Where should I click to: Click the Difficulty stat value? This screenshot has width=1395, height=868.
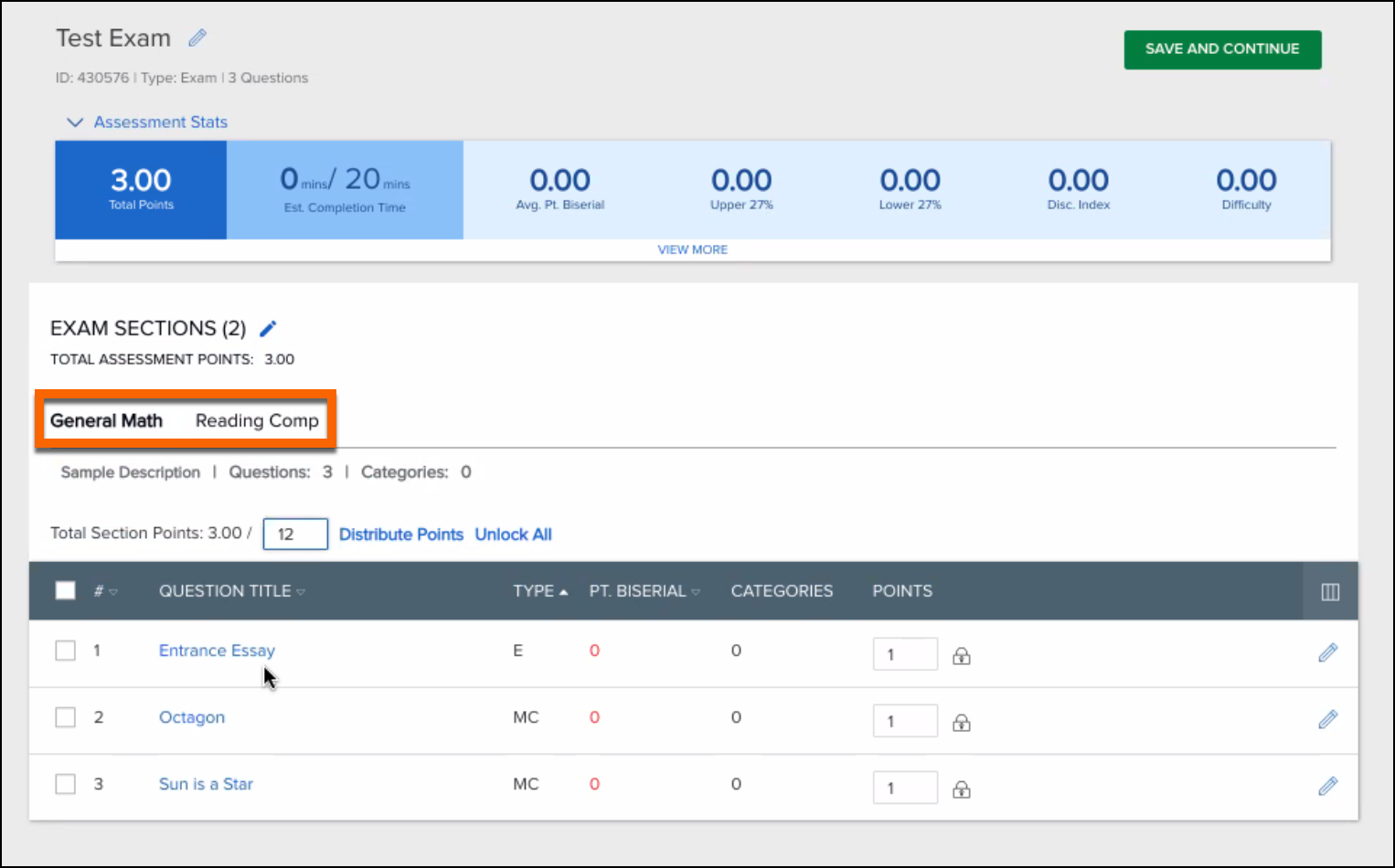coord(1246,180)
